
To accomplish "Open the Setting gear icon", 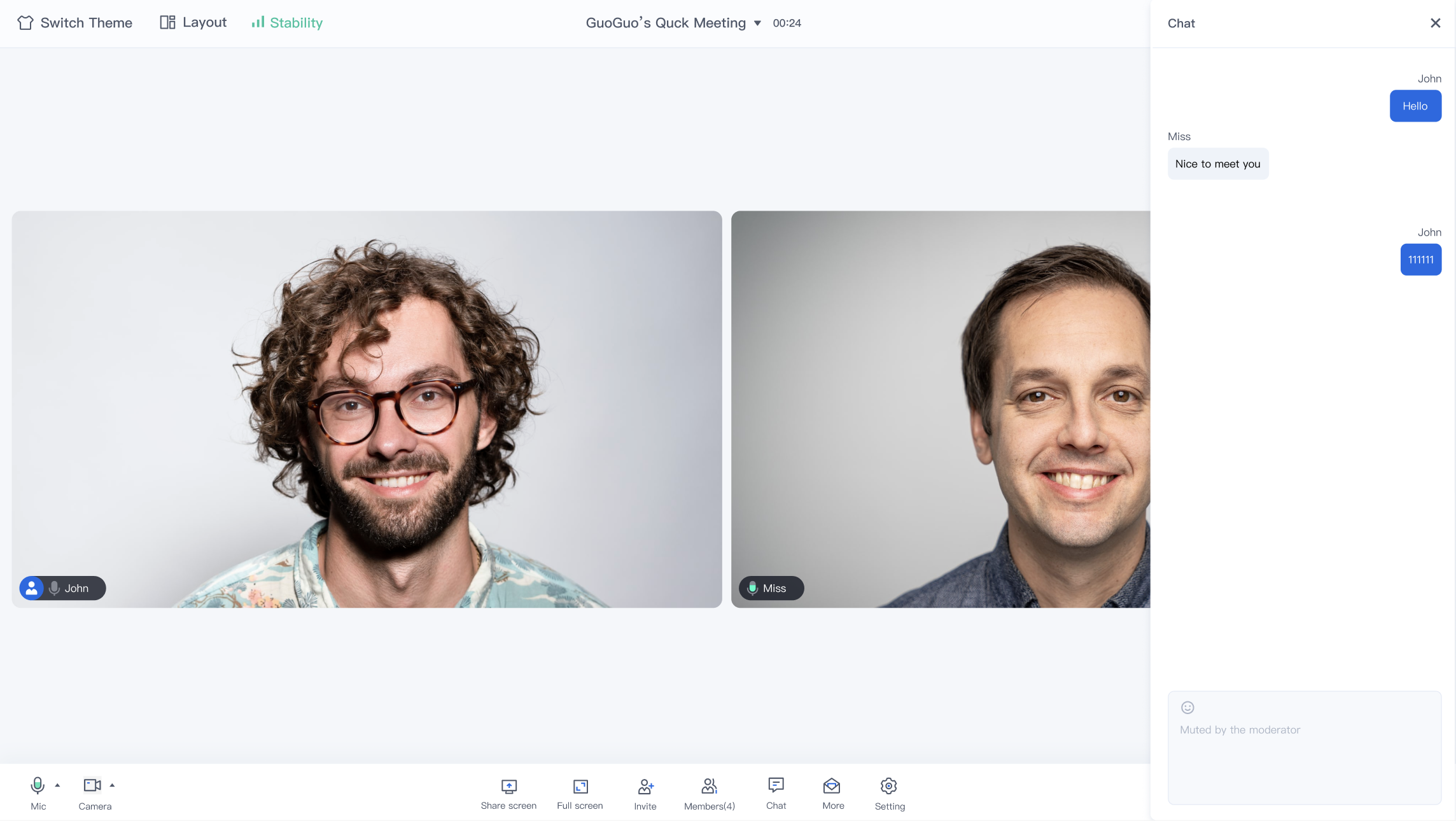I will click(x=889, y=787).
